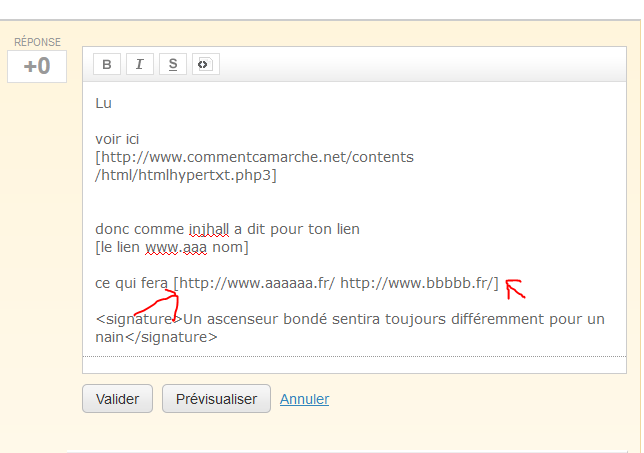
Task: Toggle bold formatting with B button
Action: click(107, 64)
